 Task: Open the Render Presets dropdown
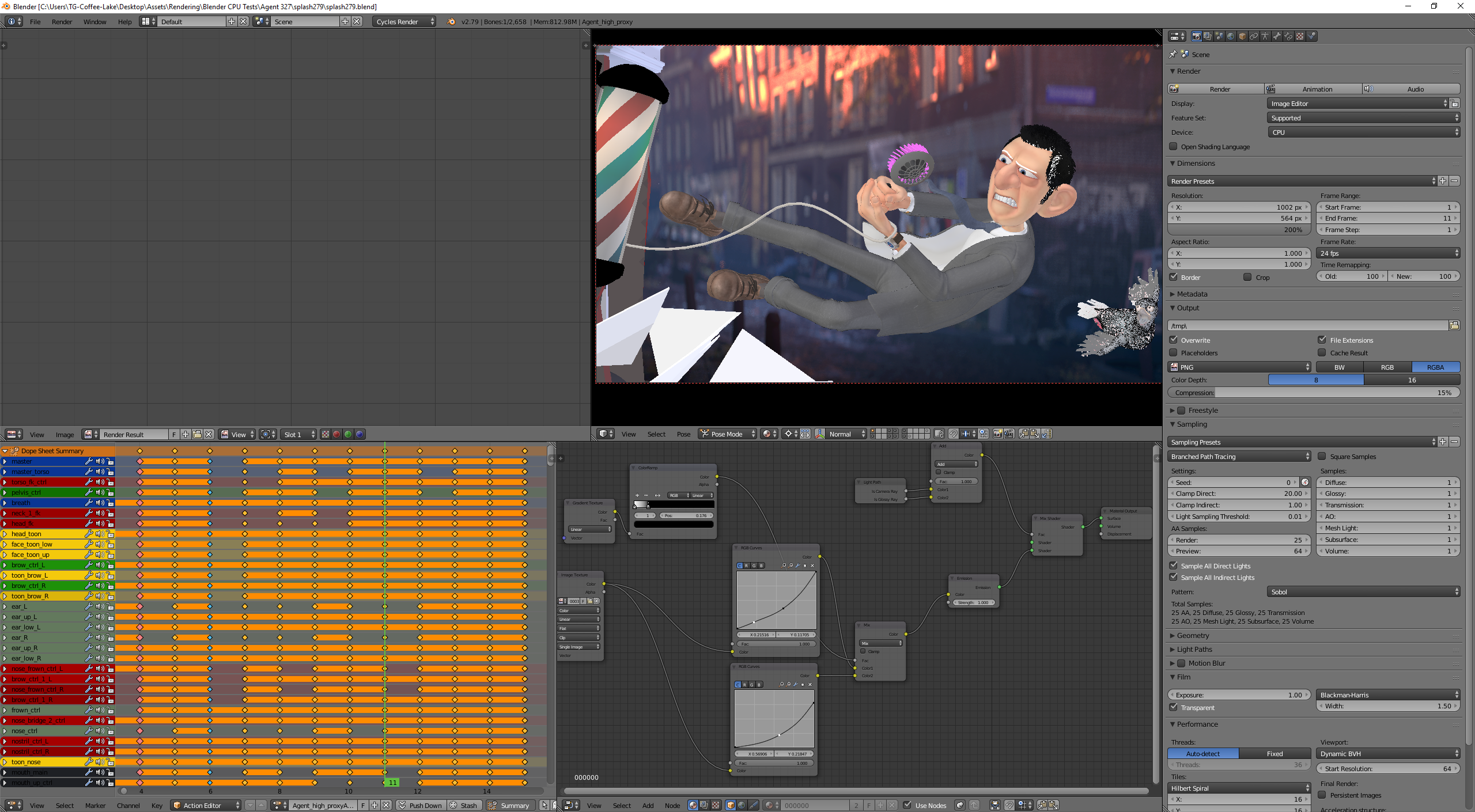[1303, 181]
